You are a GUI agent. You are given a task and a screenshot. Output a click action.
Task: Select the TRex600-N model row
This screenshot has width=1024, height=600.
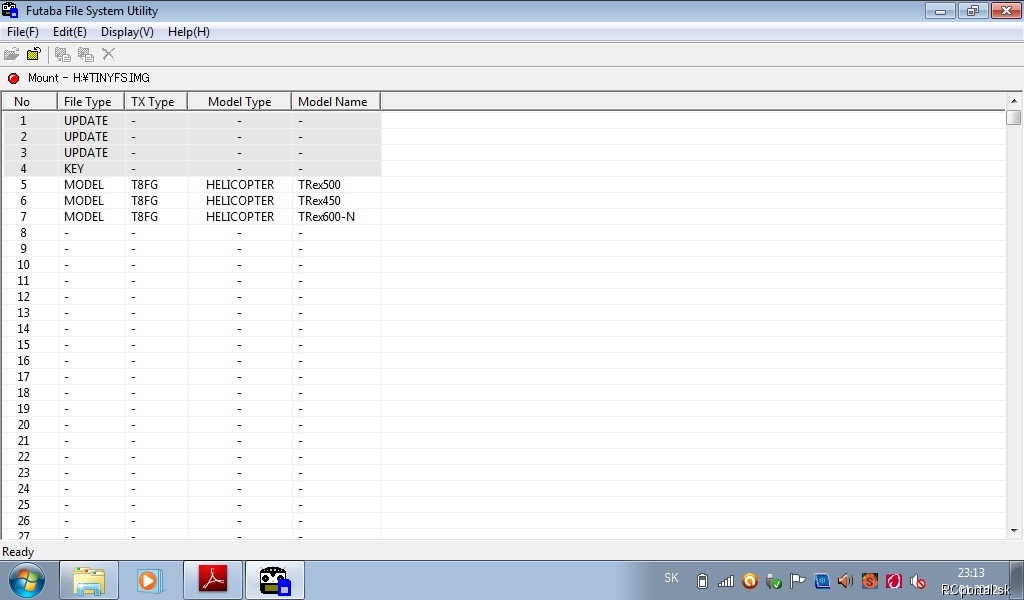pos(192,217)
